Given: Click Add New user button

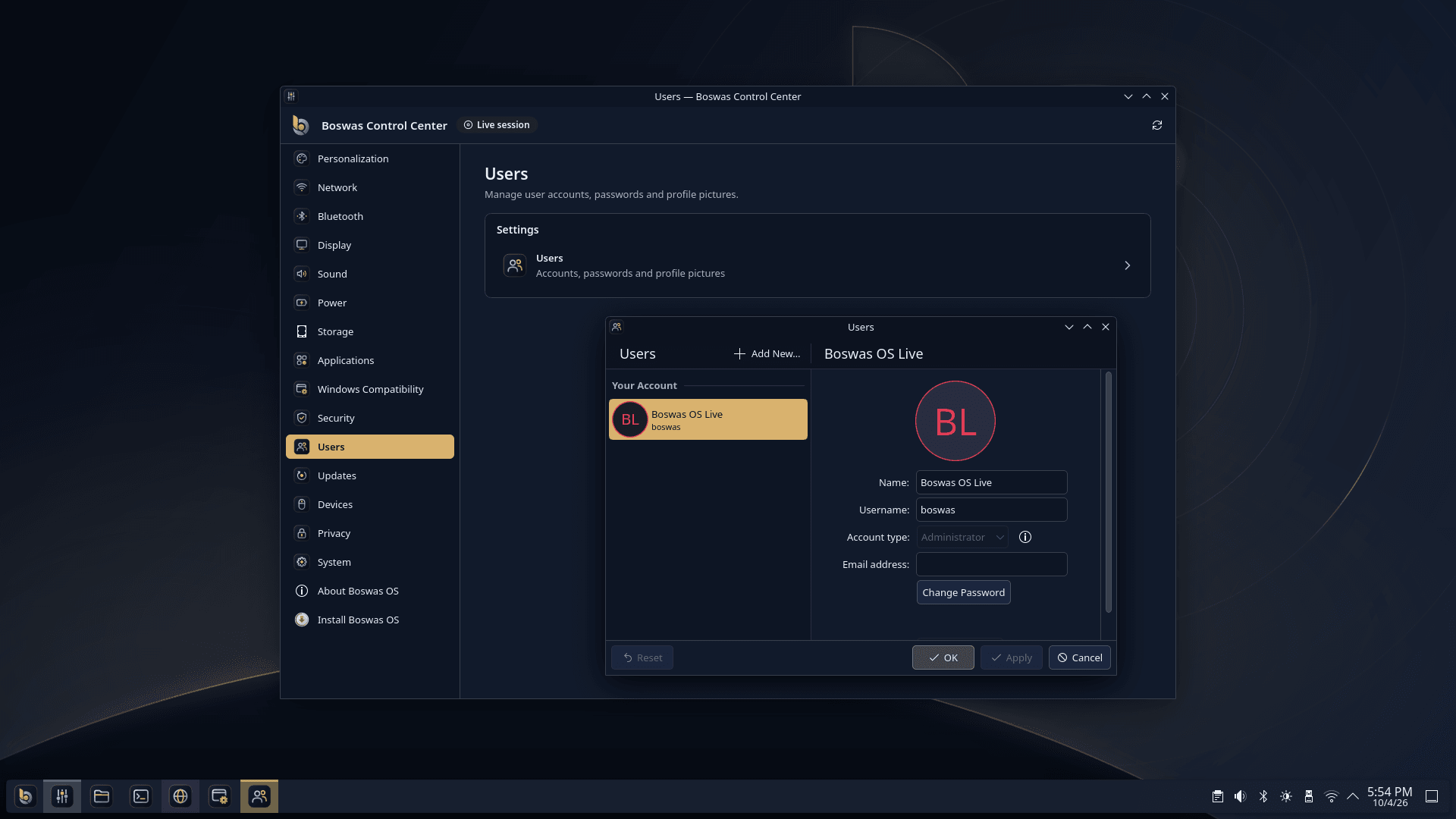Looking at the screenshot, I should 767,353.
